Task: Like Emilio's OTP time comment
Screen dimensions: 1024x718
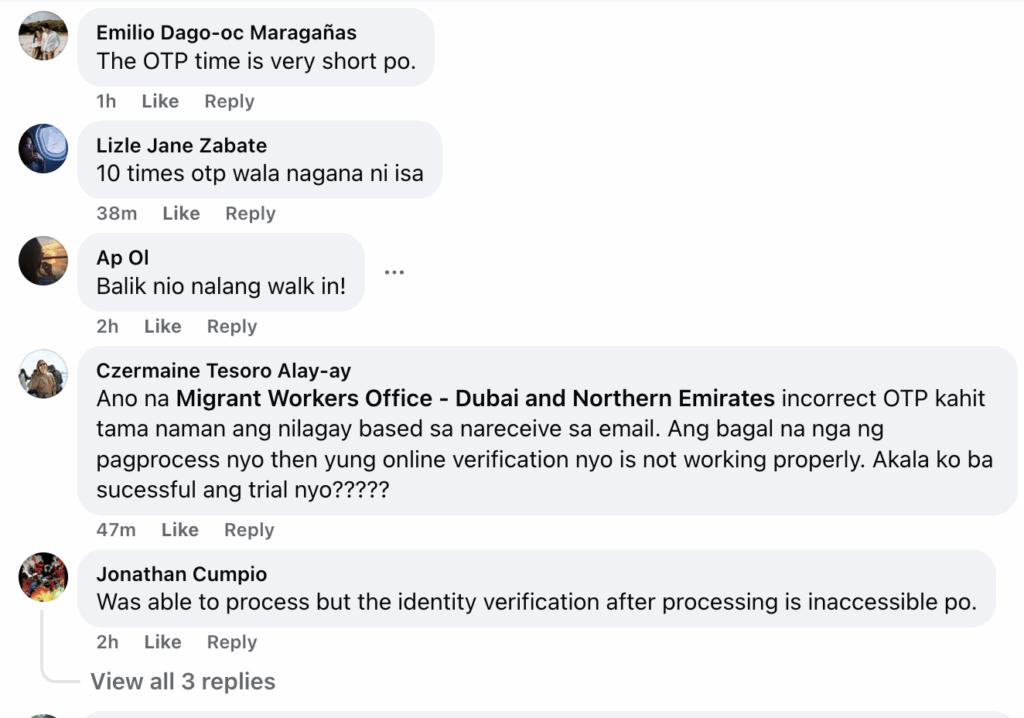Action: tap(160, 101)
